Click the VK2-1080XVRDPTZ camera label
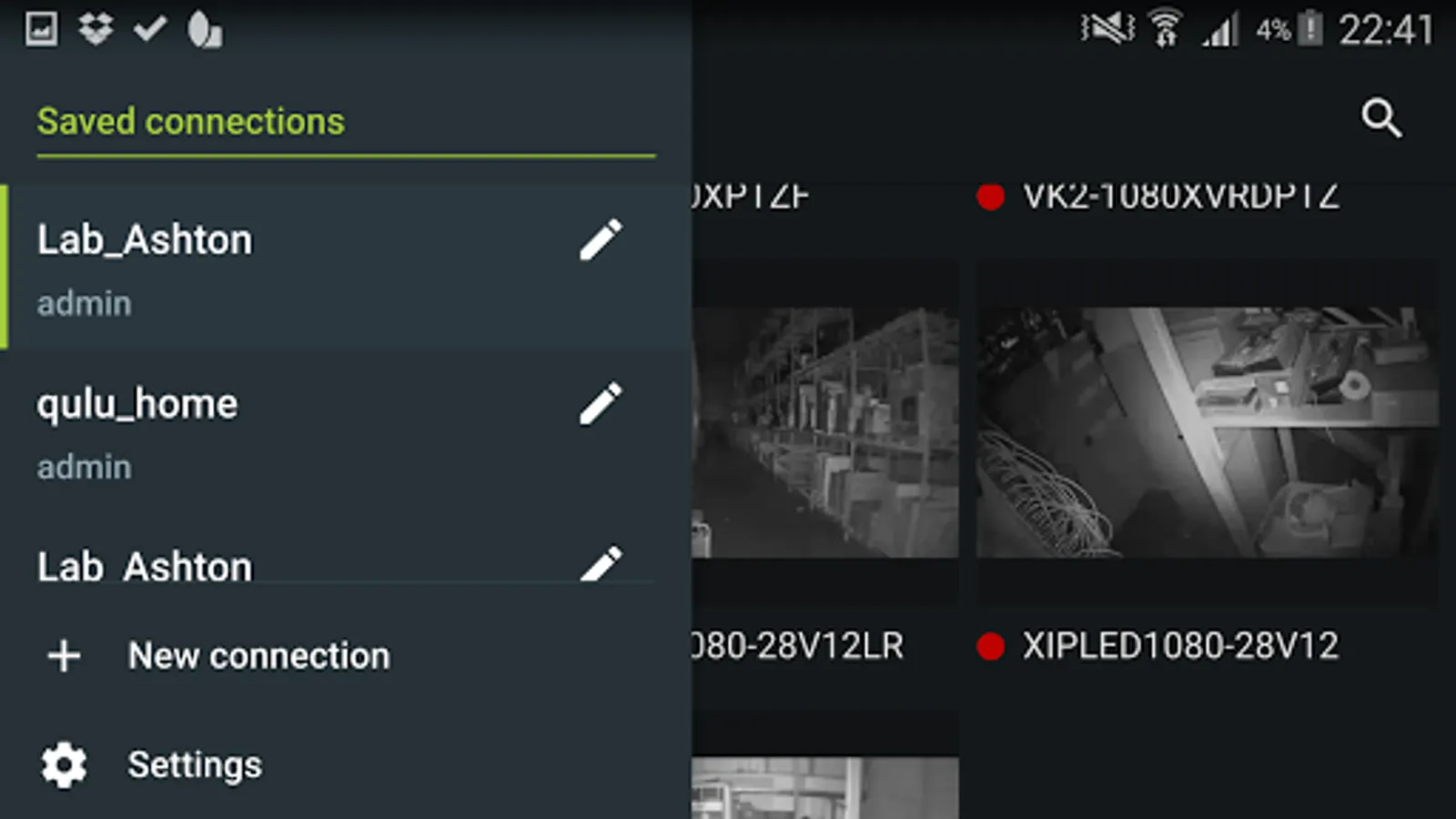Image resolution: width=1456 pixels, height=819 pixels. [x=1180, y=195]
